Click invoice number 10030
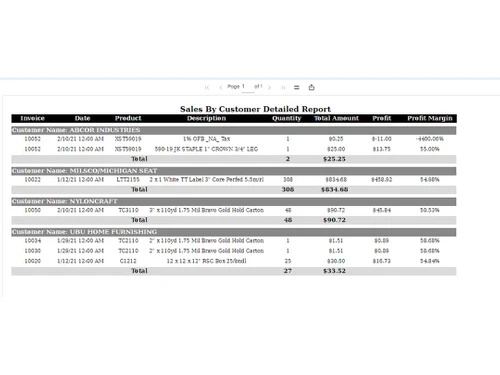The image size is (500, 375). pos(32,251)
